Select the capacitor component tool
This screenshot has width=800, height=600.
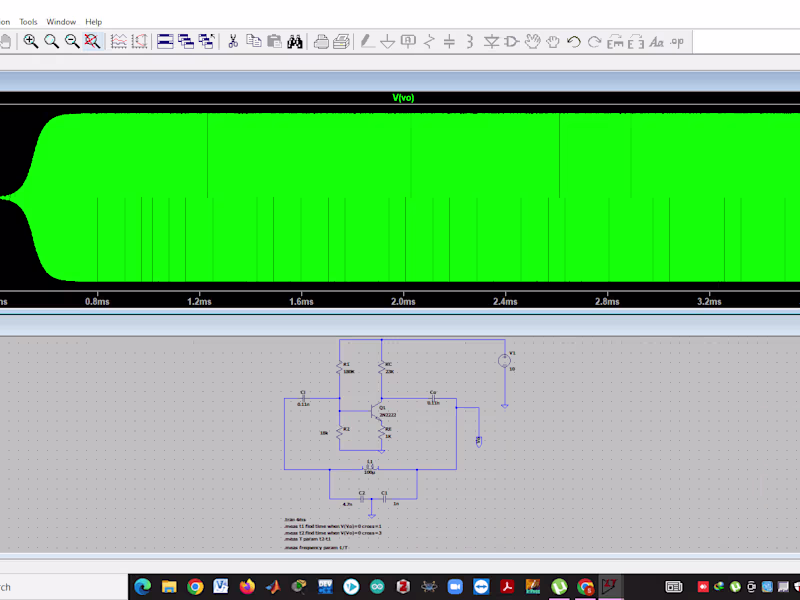point(450,41)
